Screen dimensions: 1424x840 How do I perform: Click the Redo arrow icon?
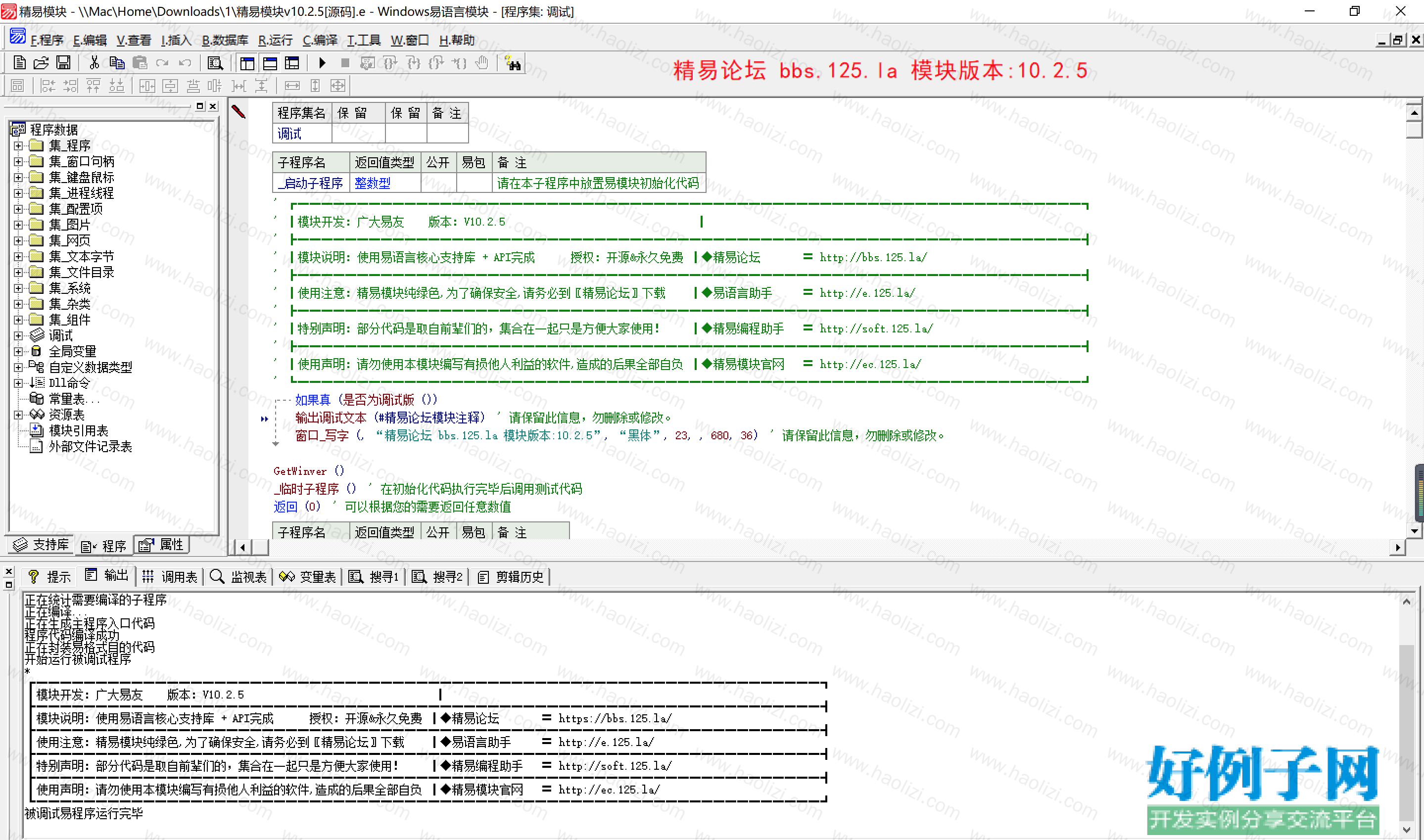[162, 63]
